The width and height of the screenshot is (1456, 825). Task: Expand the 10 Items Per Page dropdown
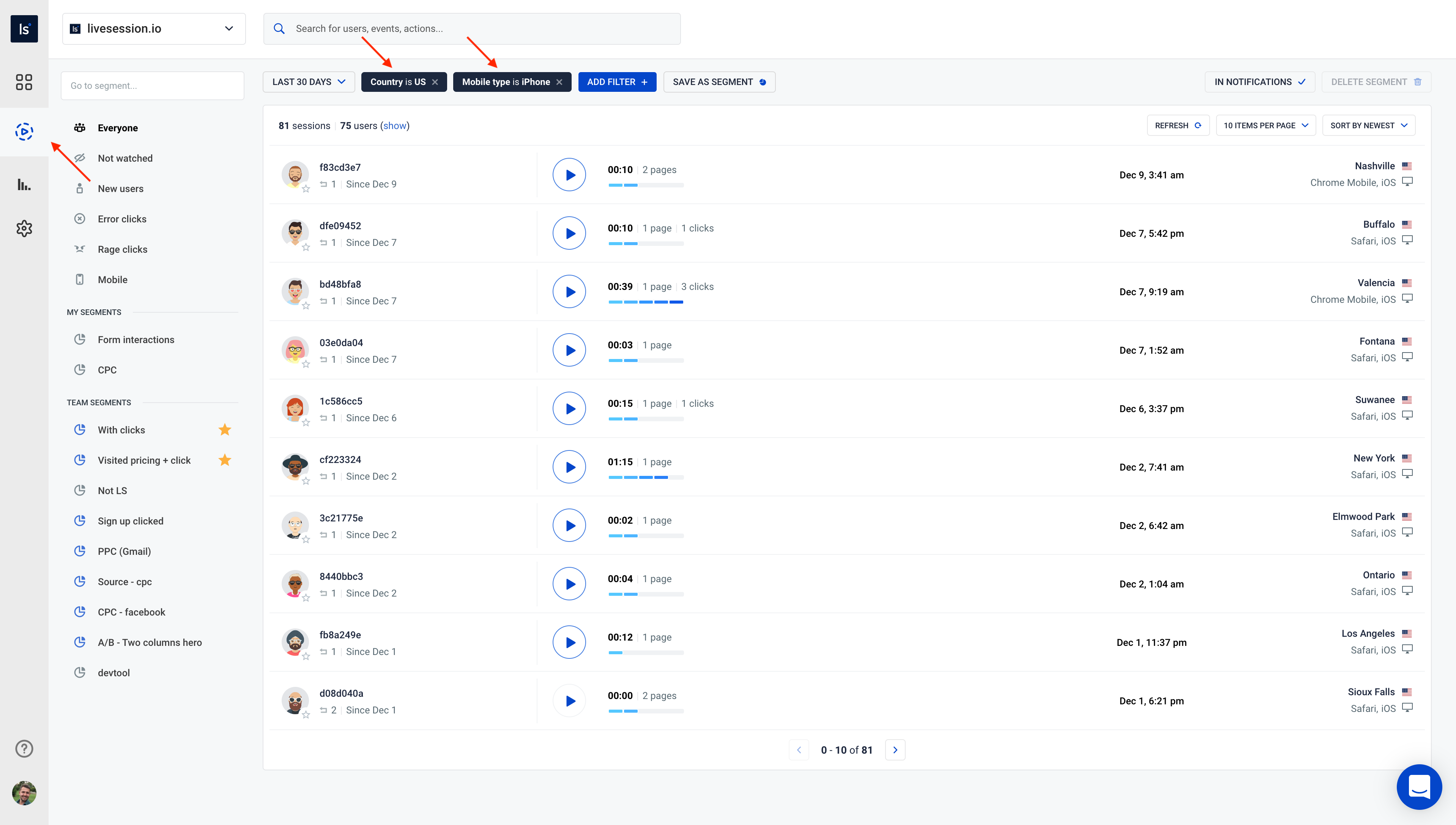[x=1265, y=125]
